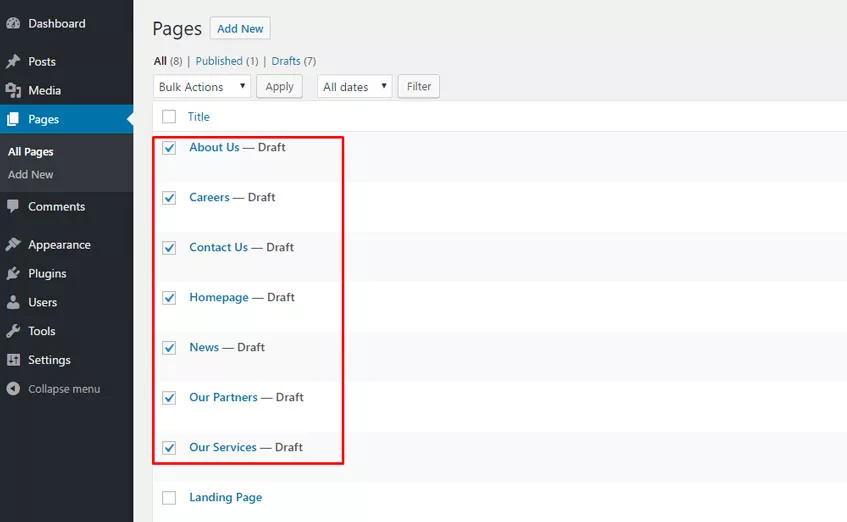Screen dimensions: 847x522
Task: Filter by Published (1) pages
Action: coord(227,61)
